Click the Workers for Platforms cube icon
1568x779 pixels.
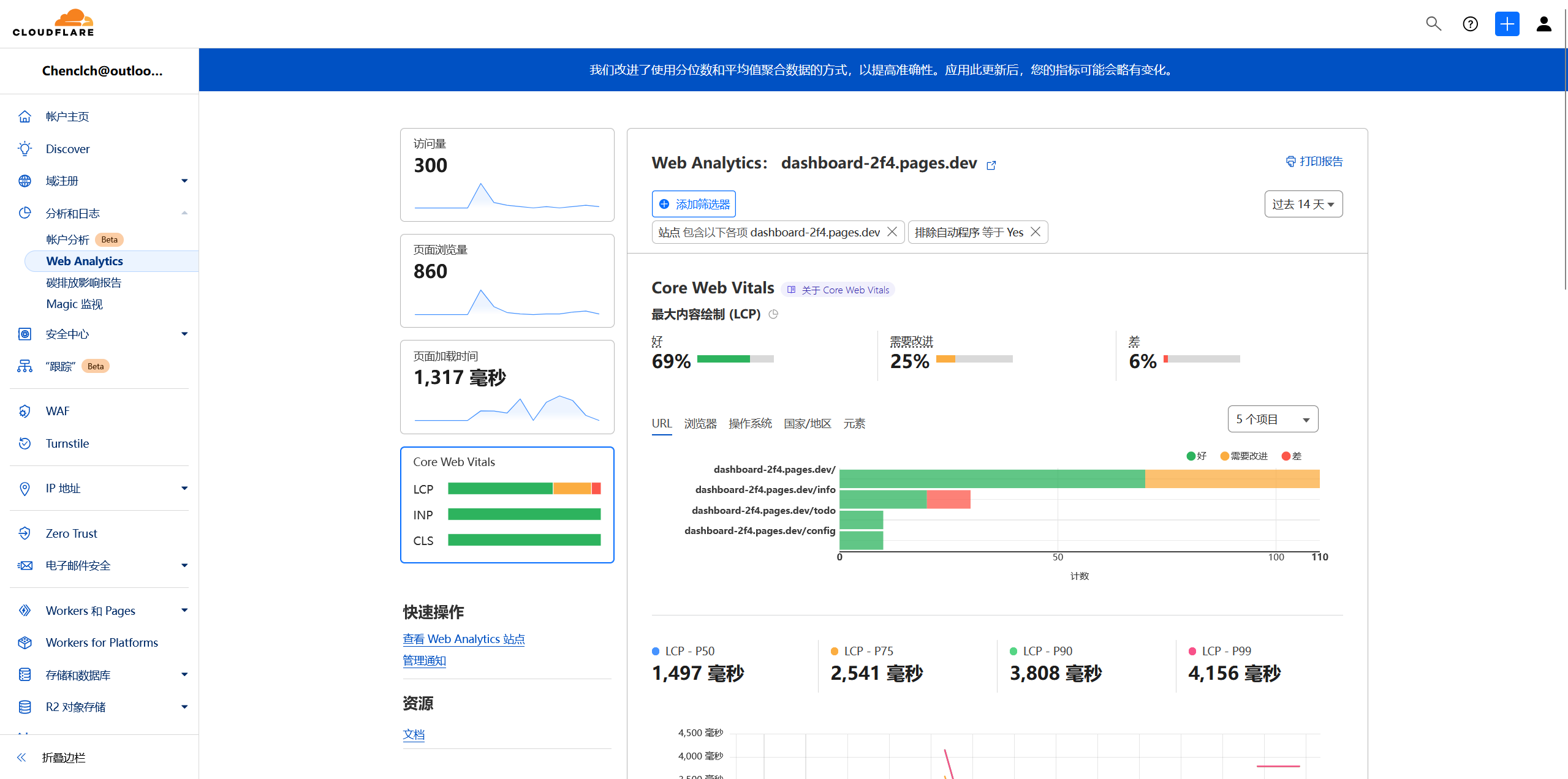25,642
